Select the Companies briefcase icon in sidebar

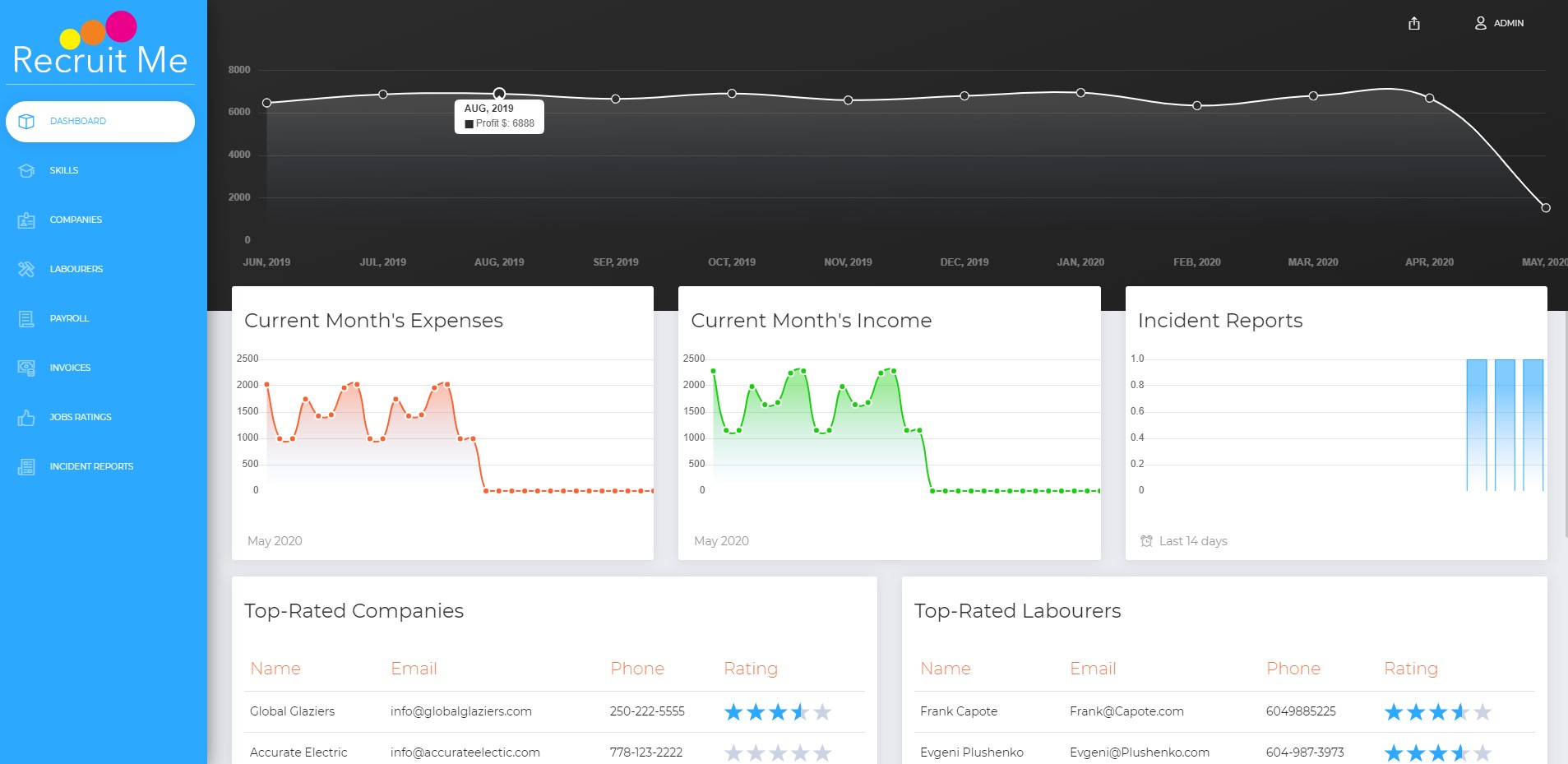click(x=25, y=220)
